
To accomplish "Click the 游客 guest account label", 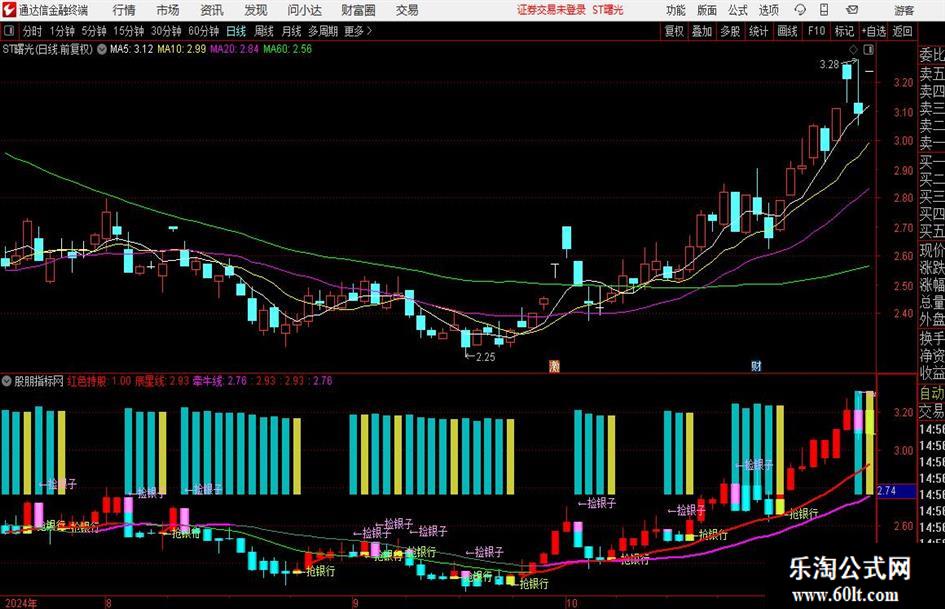I will click(x=903, y=10).
